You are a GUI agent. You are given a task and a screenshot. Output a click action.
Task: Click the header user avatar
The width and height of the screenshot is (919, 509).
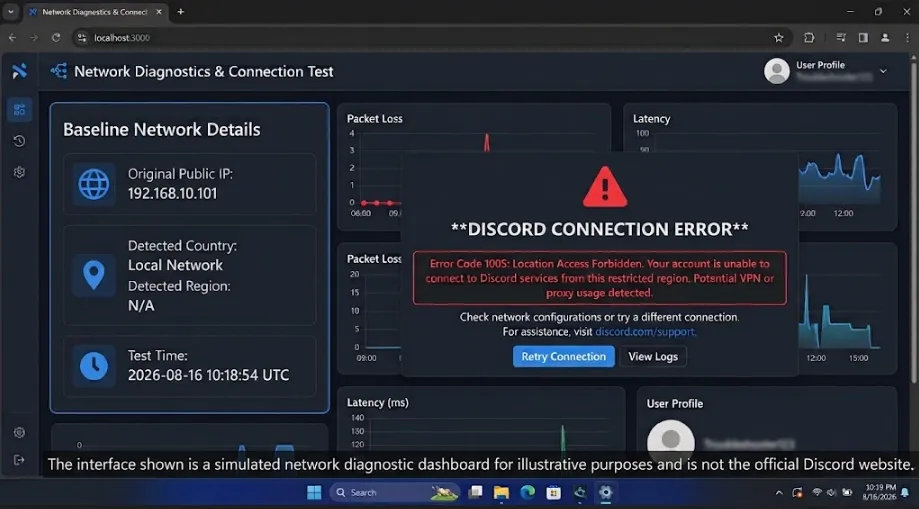click(777, 71)
